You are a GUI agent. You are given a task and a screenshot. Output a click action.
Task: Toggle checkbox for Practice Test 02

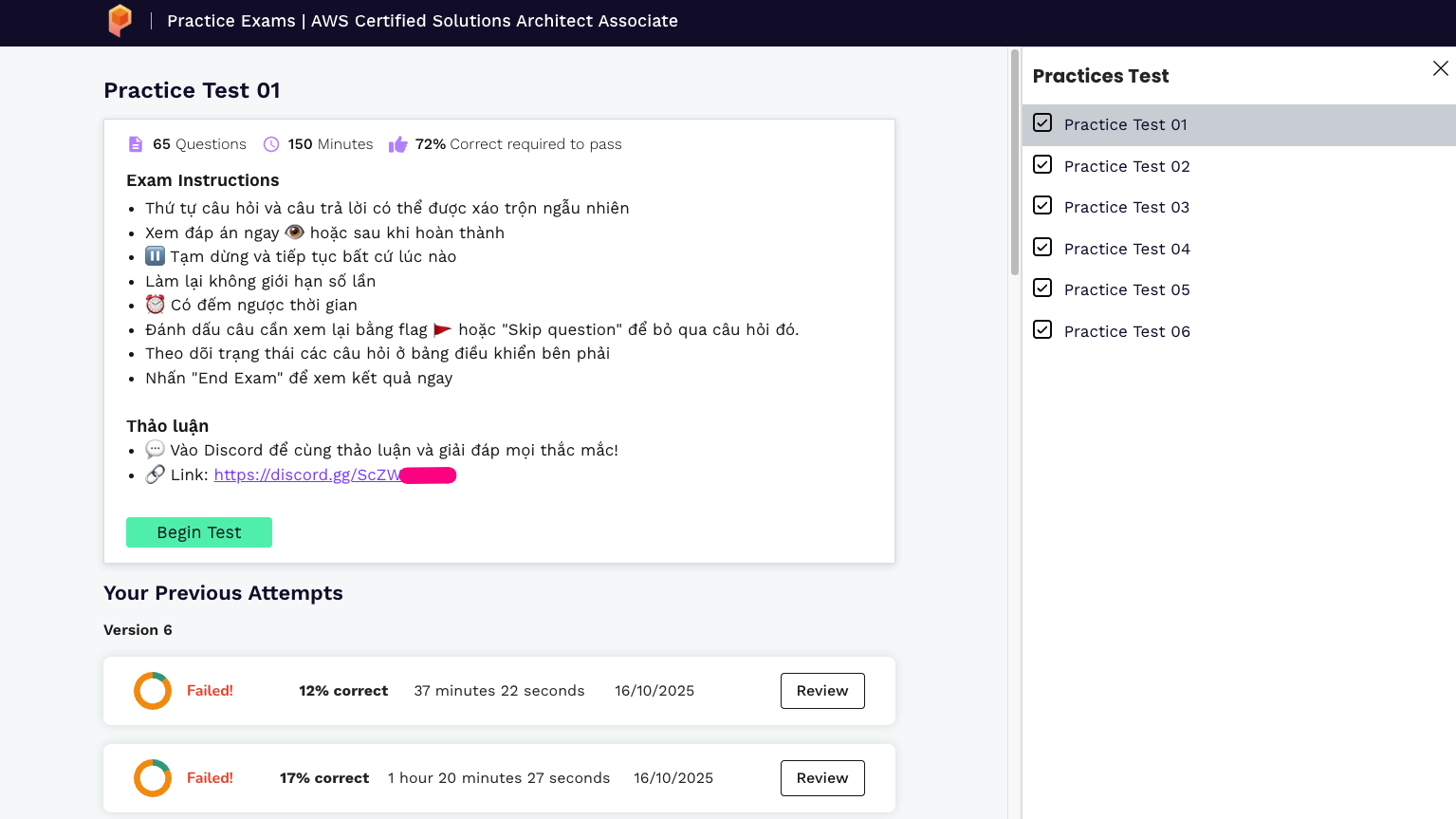(1042, 165)
